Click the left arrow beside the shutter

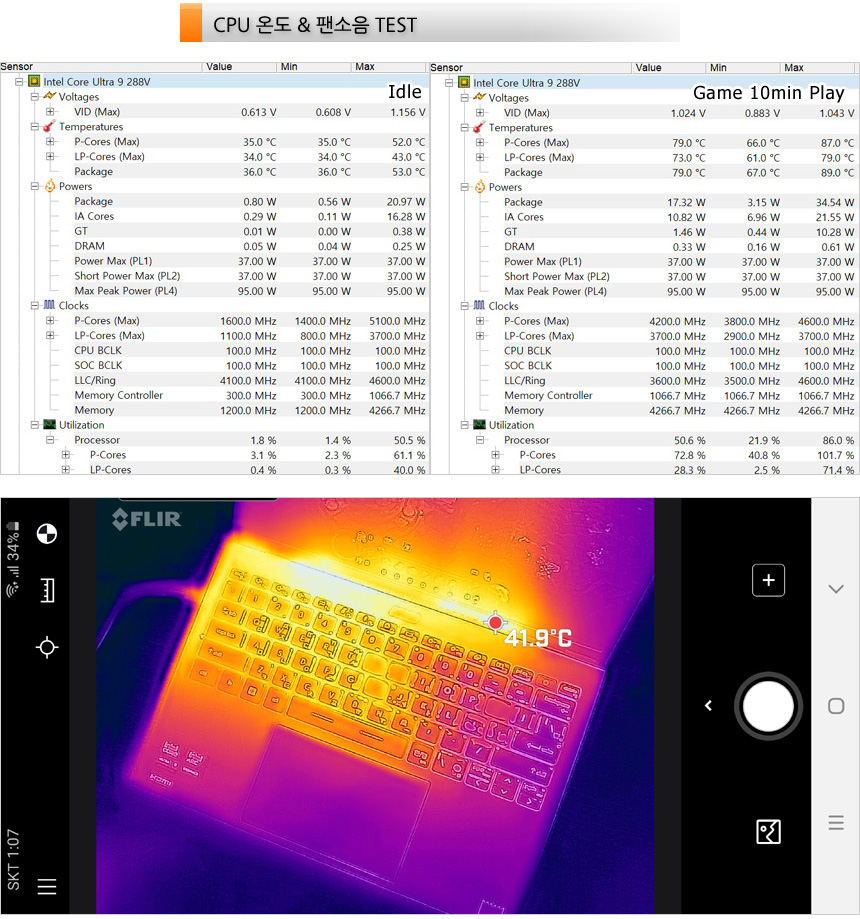coord(709,706)
